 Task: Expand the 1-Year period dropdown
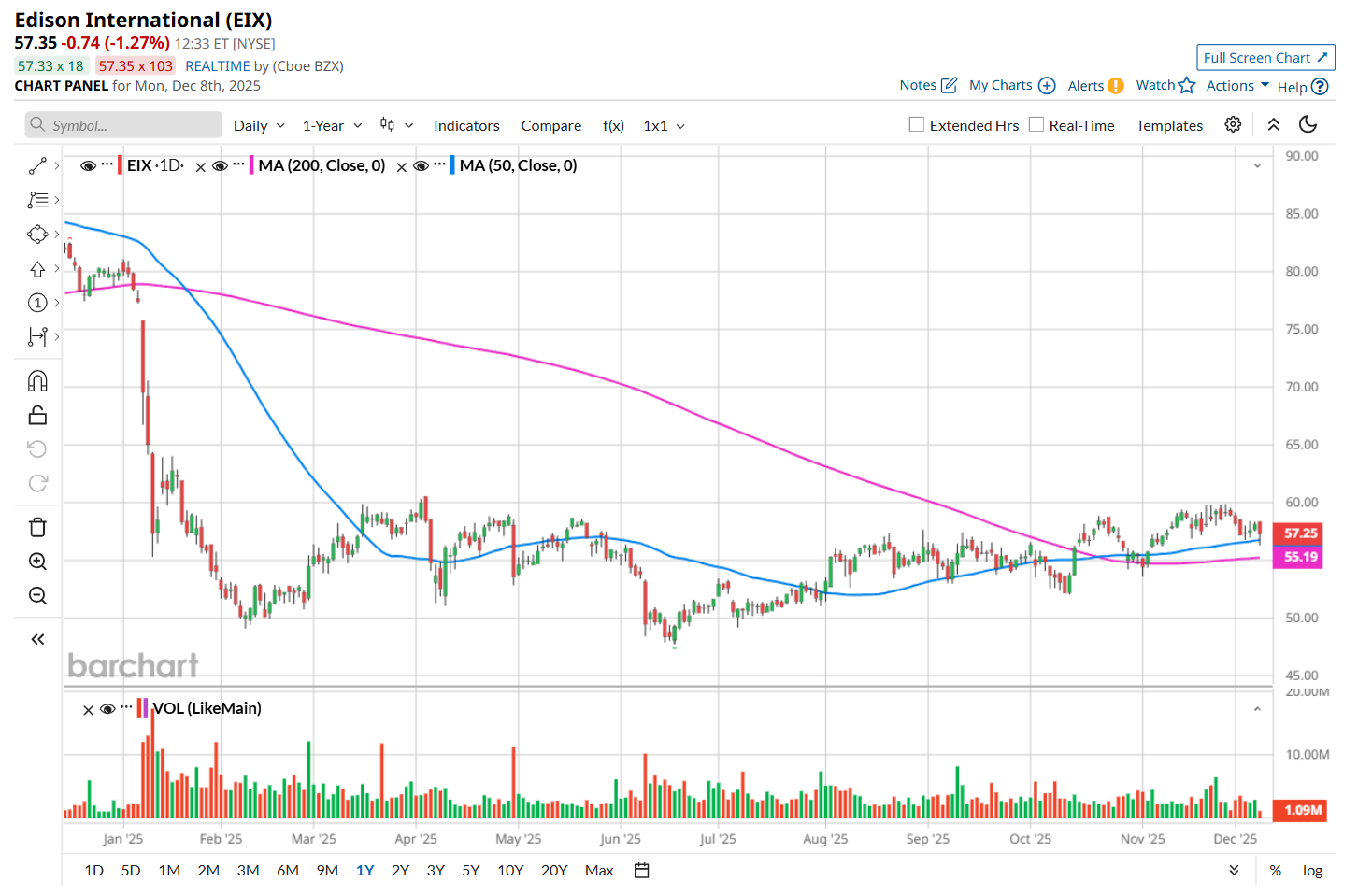(332, 126)
